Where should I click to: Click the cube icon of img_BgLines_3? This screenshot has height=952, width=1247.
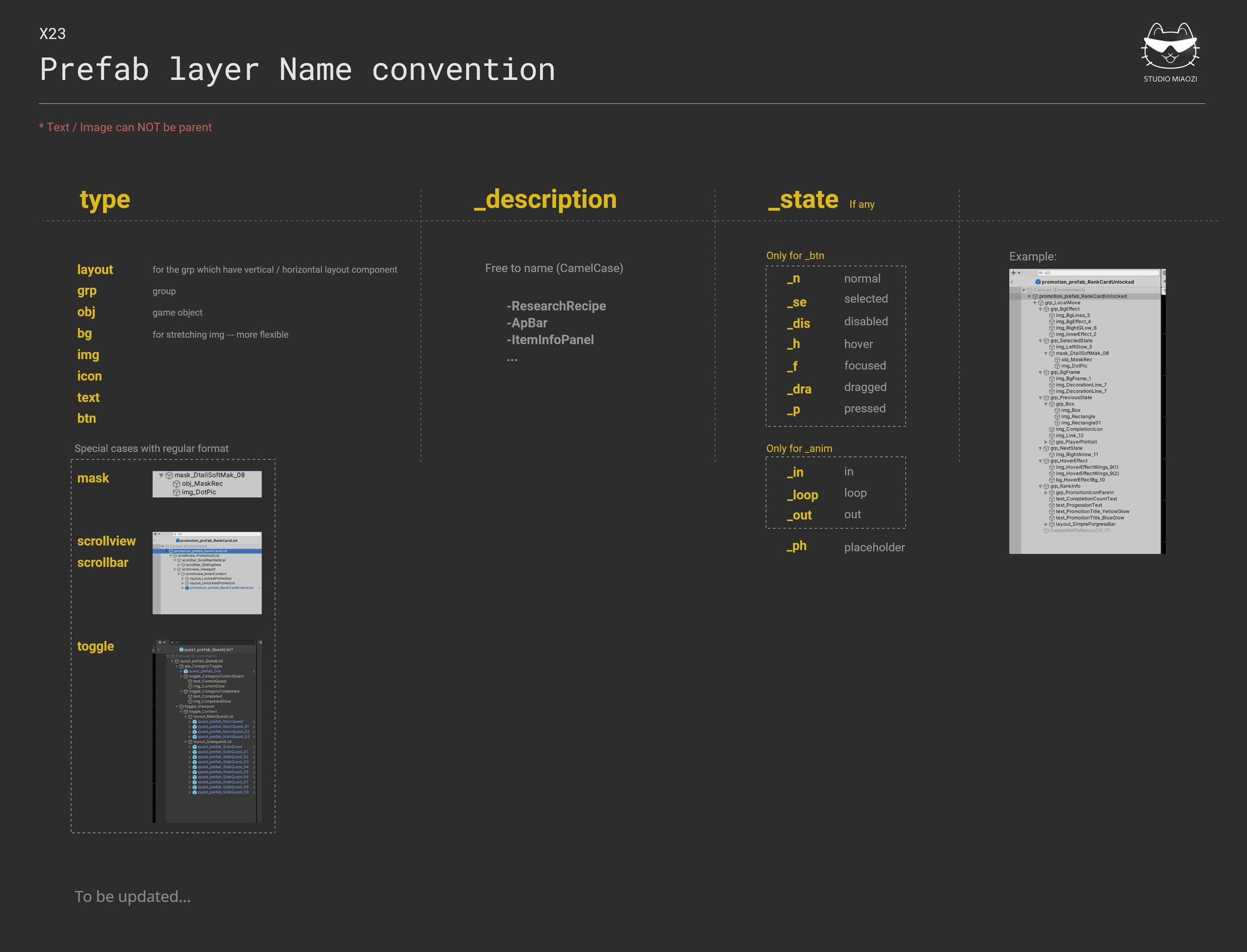click(1052, 316)
